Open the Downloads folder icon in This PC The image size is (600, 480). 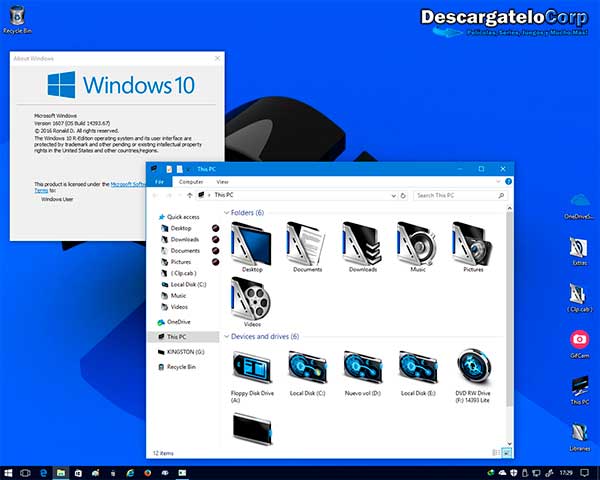362,243
